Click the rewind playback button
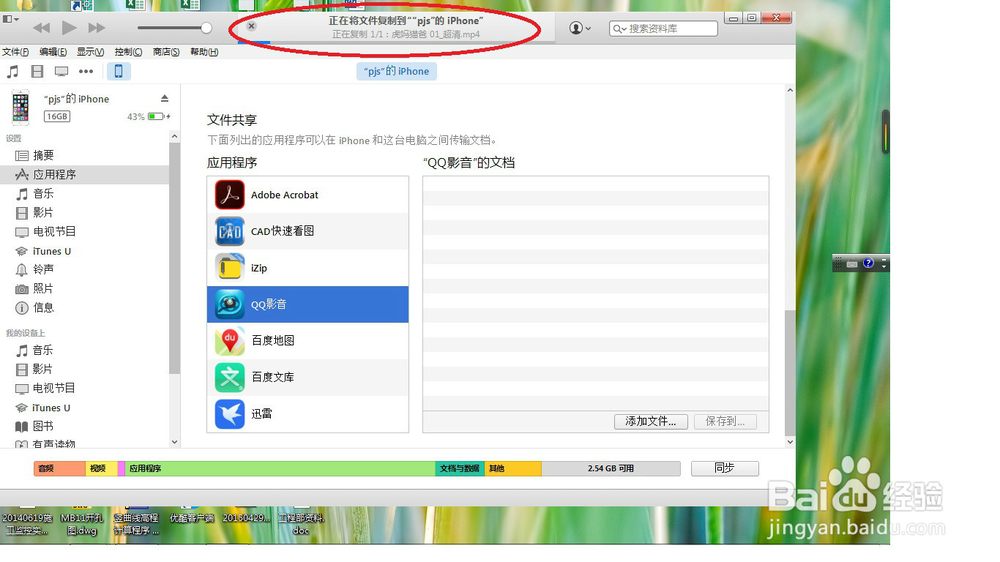 click(41, 27)
